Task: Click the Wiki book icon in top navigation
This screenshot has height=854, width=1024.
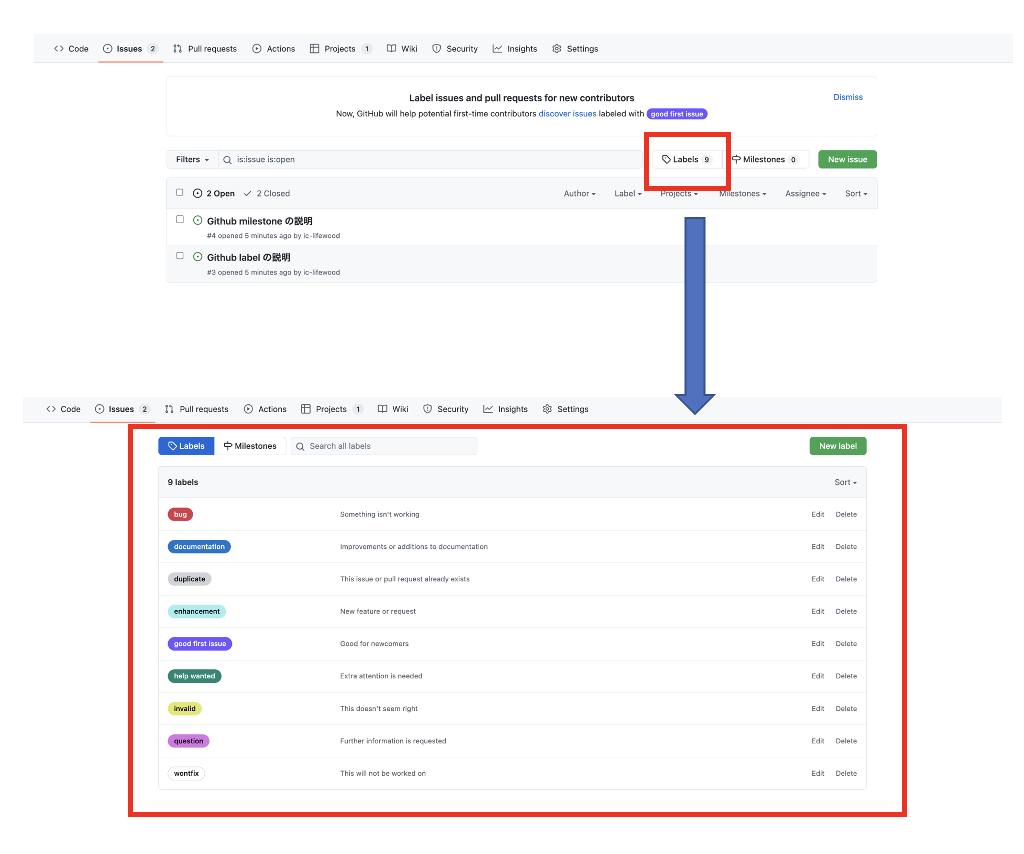Action: [392, 49]
